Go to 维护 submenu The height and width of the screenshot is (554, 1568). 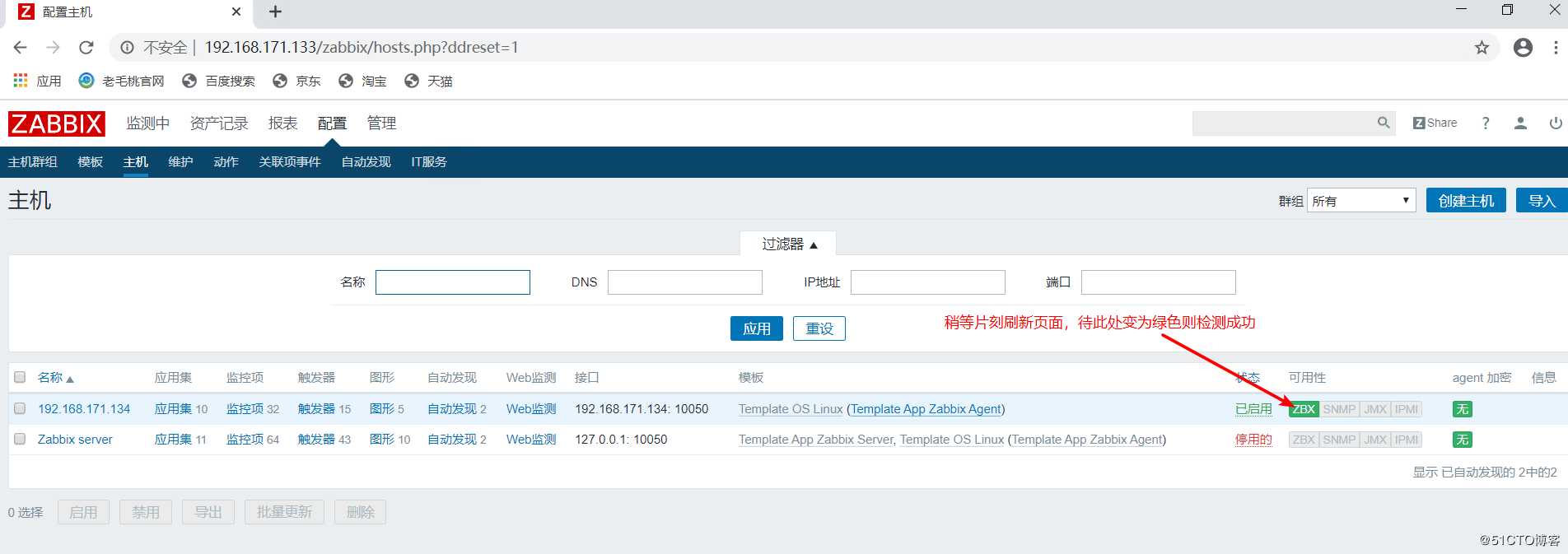coord(180,162)
